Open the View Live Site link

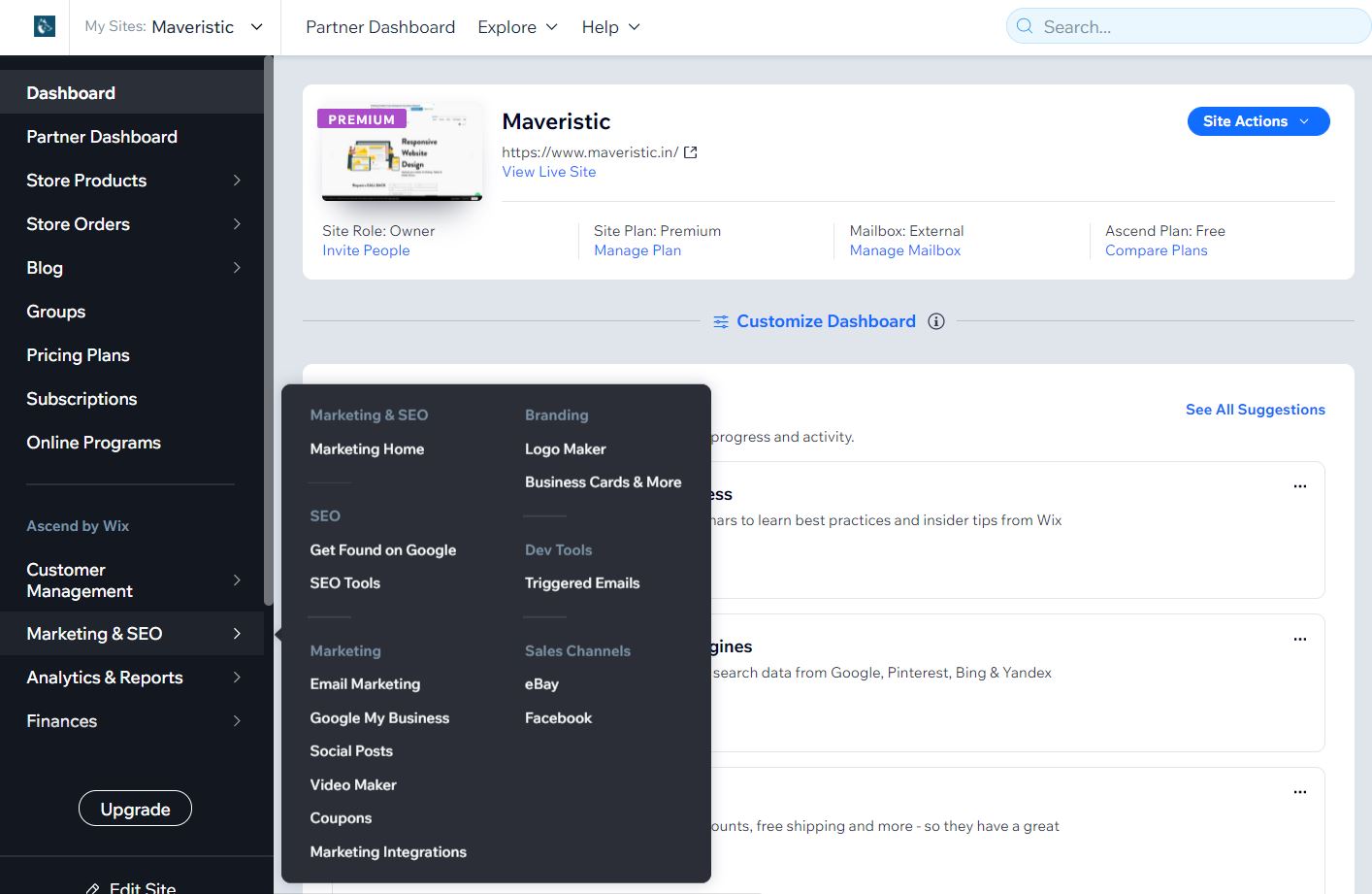coord(549,172)
